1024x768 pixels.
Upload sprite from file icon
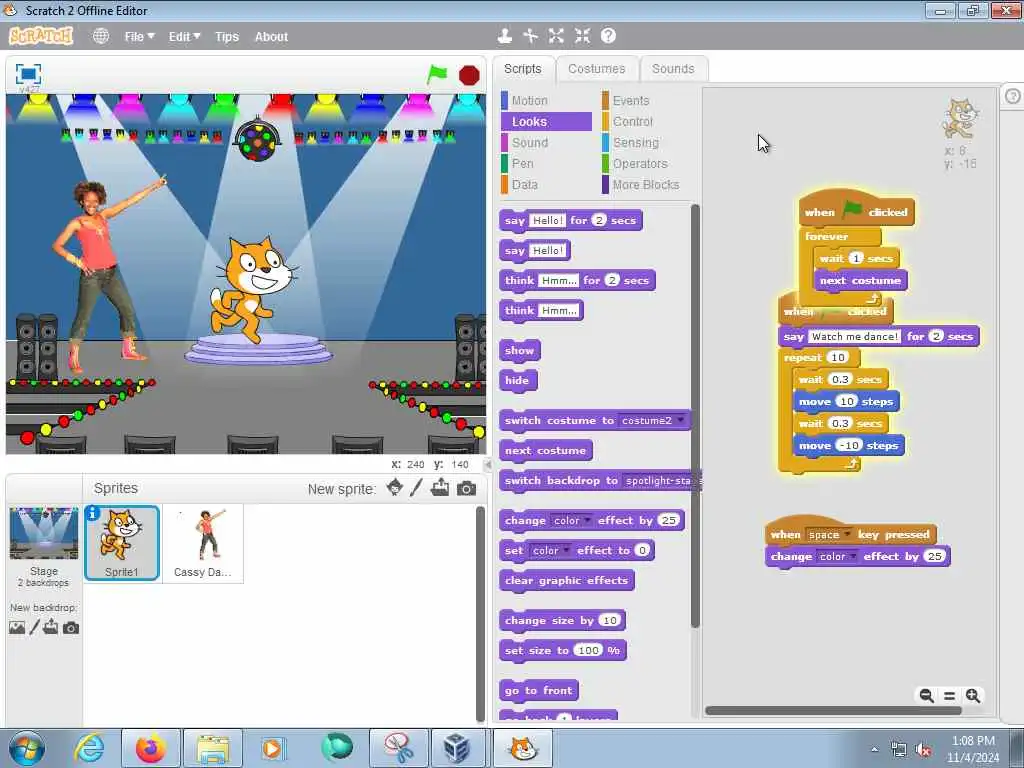440,488
